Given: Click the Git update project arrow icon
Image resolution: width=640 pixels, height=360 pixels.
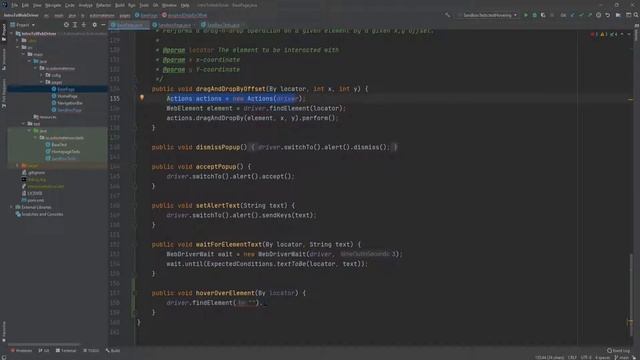Looking at the screenshot, I should [x=572, y=15].
